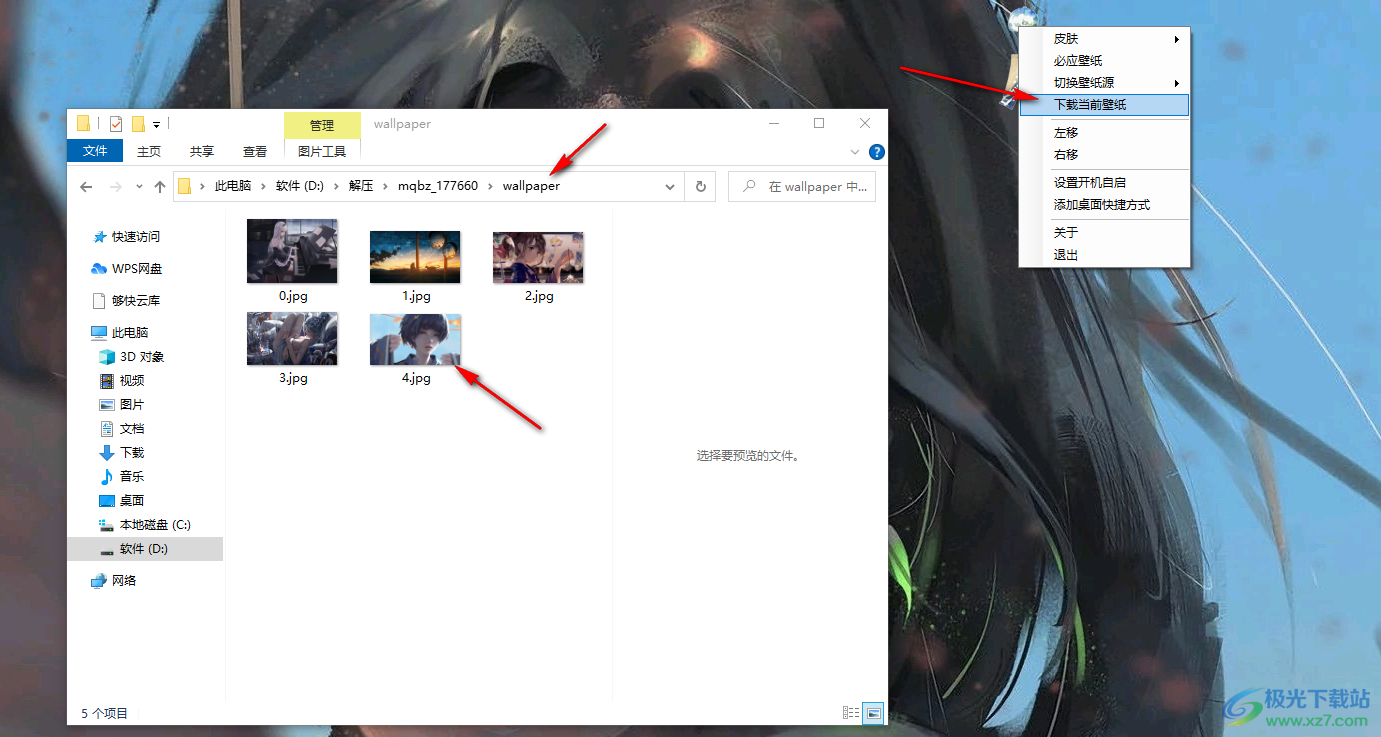The image size is (1381, 737).
Task: Go forward with the forward arrow
Action: click(x=116, y=187)
